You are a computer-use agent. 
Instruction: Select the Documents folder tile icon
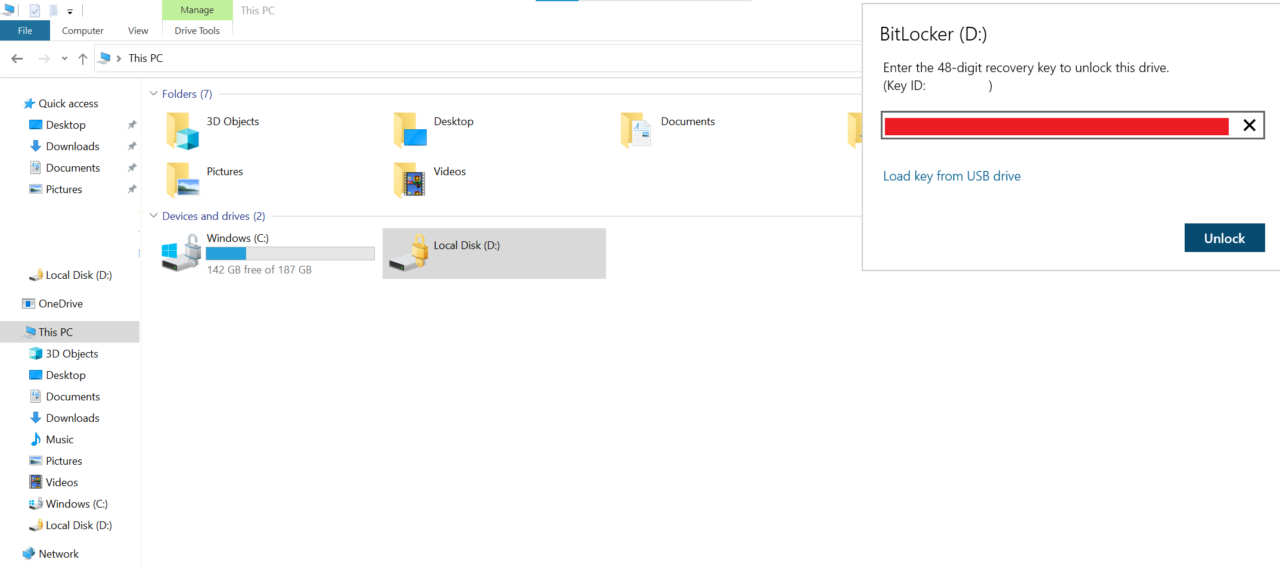tap(637, 130)
